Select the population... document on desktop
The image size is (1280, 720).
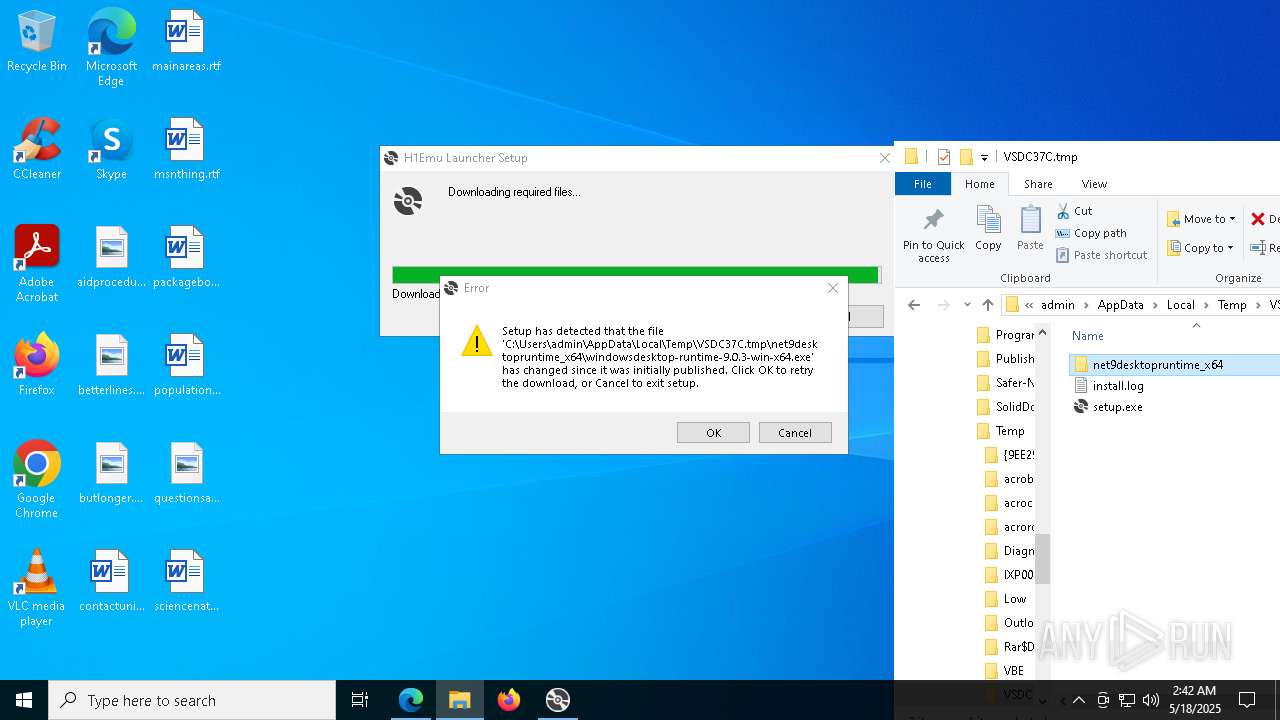click(x=186, y=365)
